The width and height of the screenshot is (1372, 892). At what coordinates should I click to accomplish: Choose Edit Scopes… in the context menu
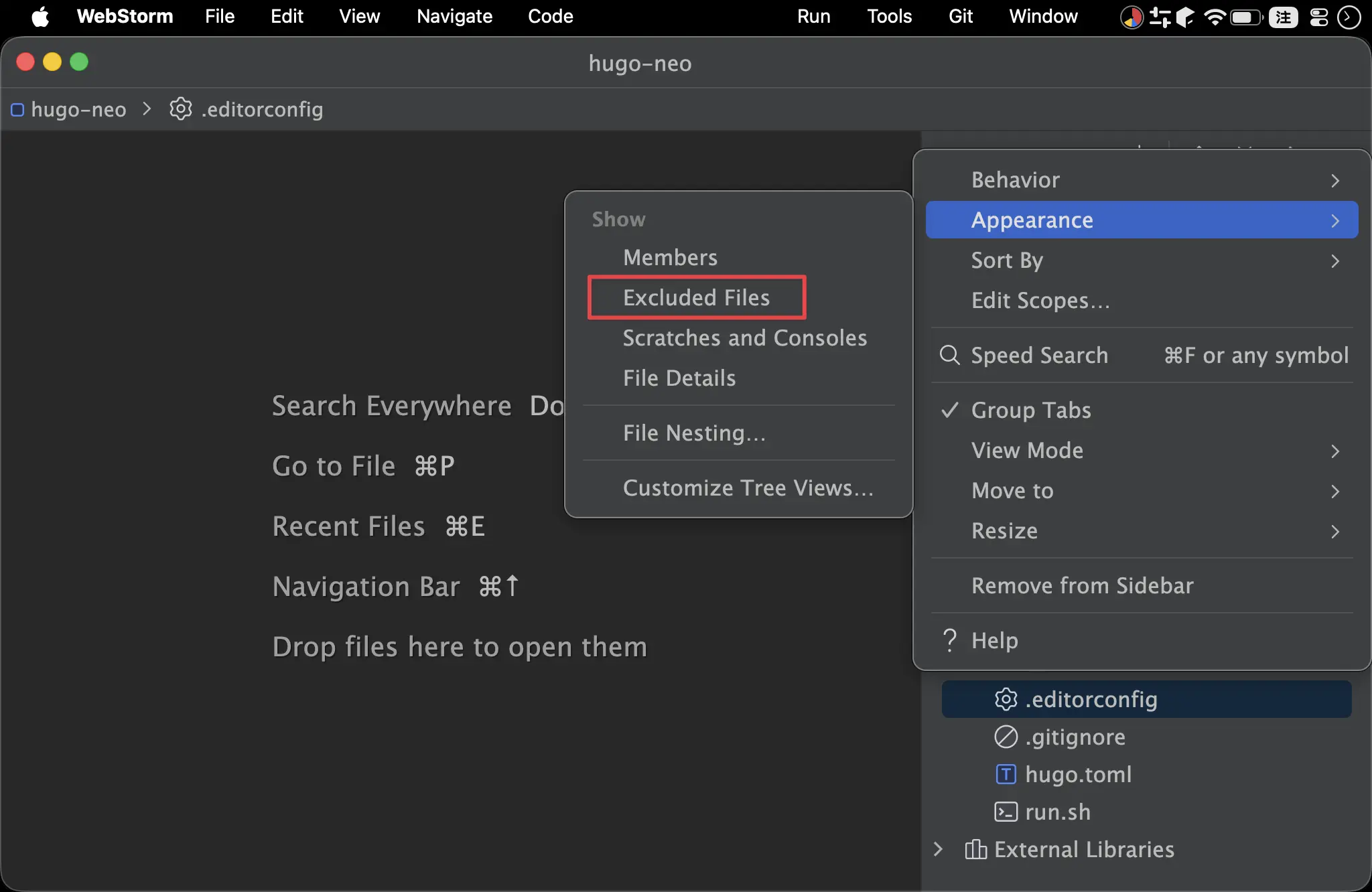1142,300
